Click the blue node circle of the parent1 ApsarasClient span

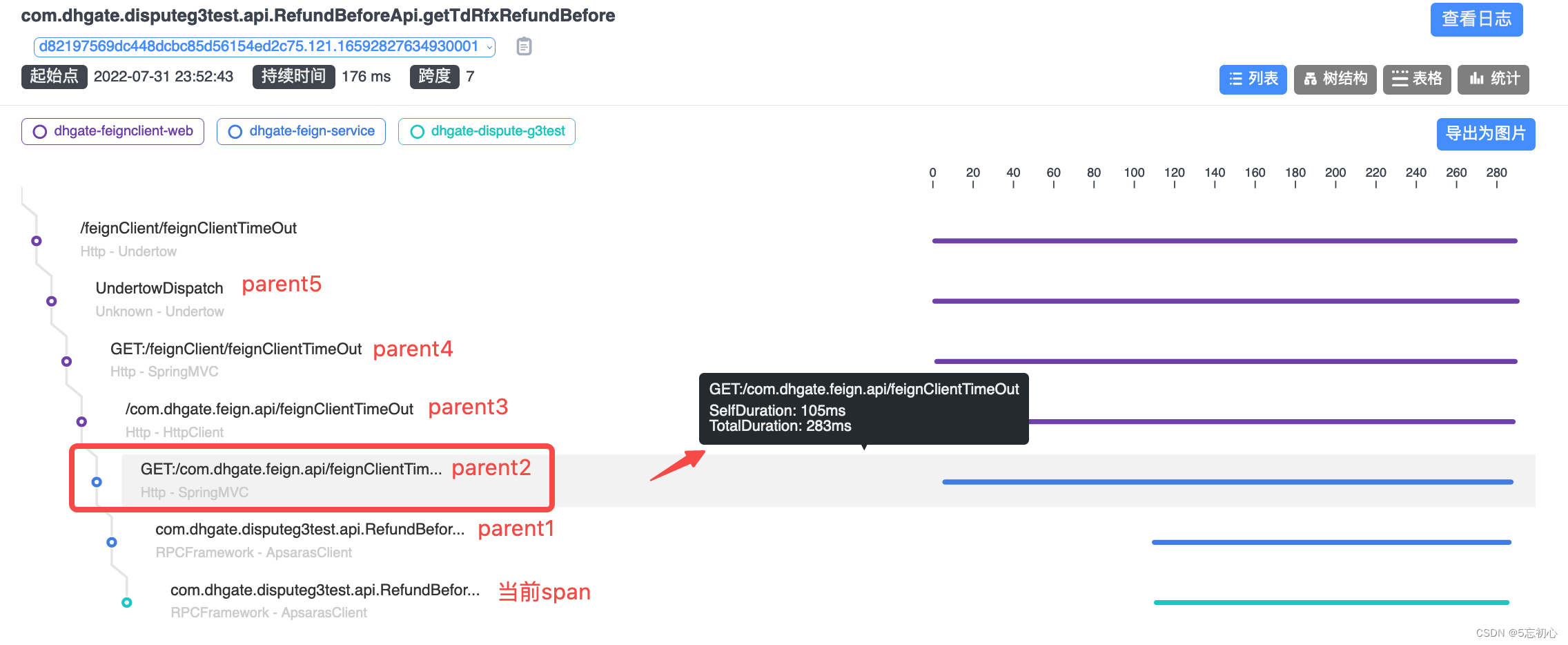pyautogui.click(x=112, y=542)
